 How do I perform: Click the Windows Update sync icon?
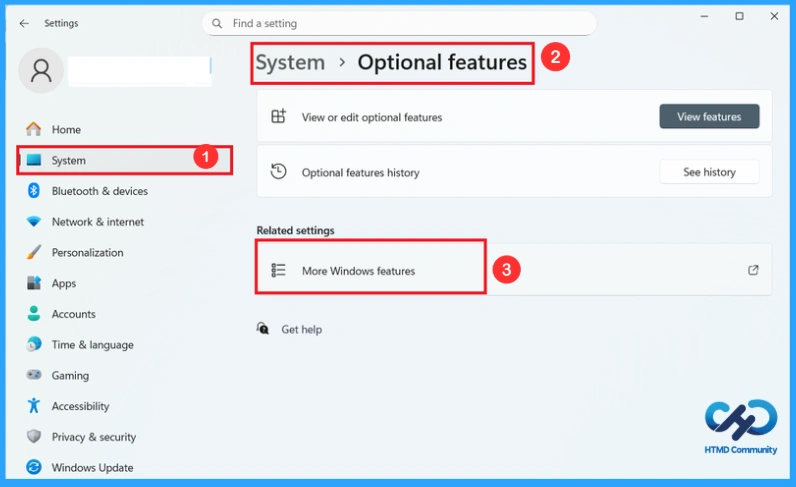[x=34, y=467]
